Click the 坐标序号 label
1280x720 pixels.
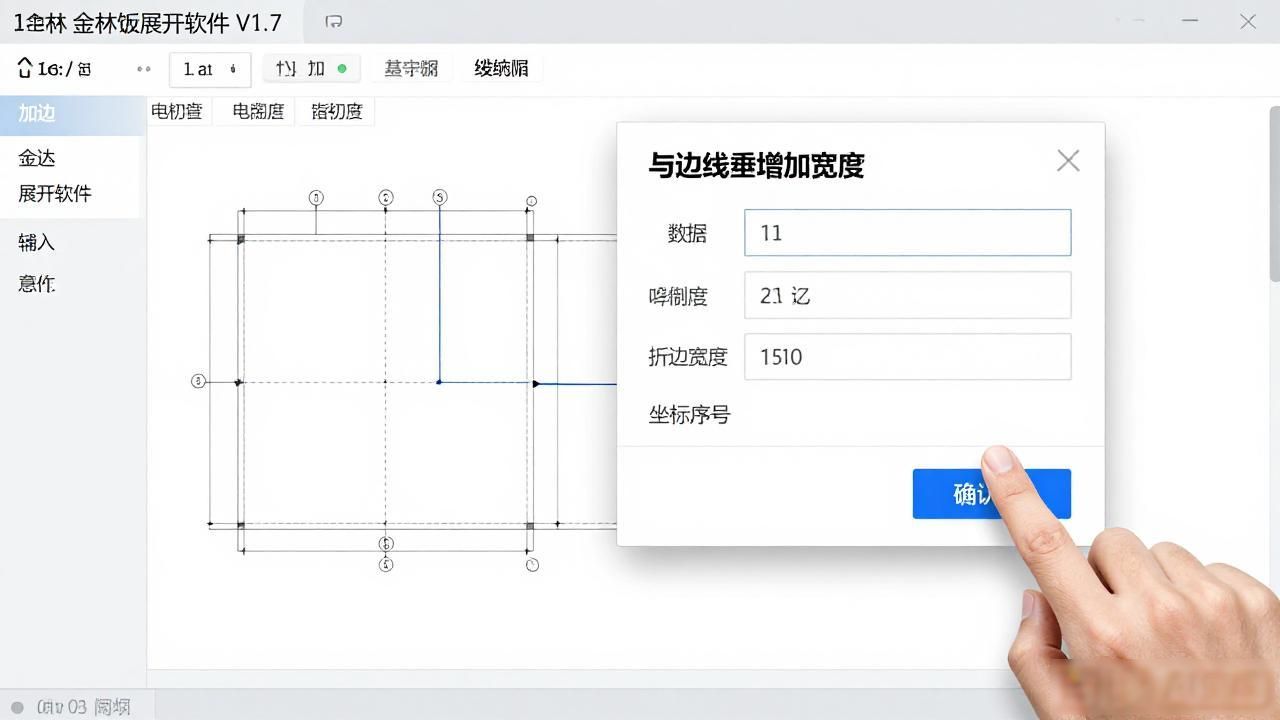tap(689, 415)
